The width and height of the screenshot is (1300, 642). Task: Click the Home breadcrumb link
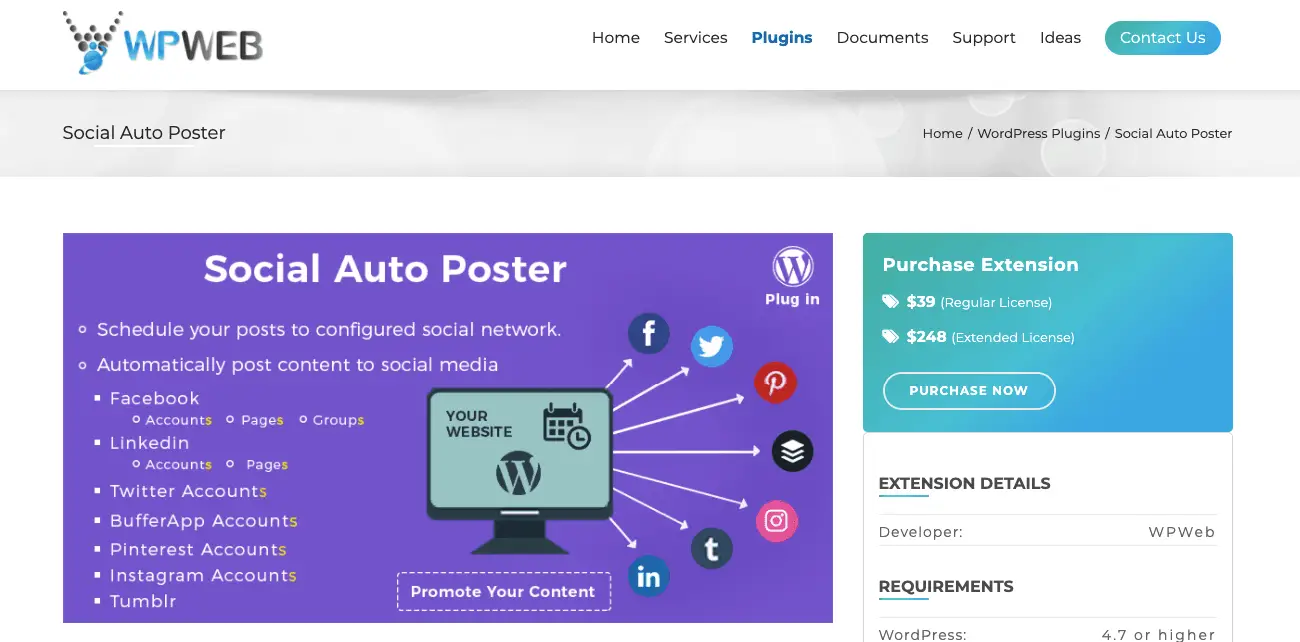943,133
